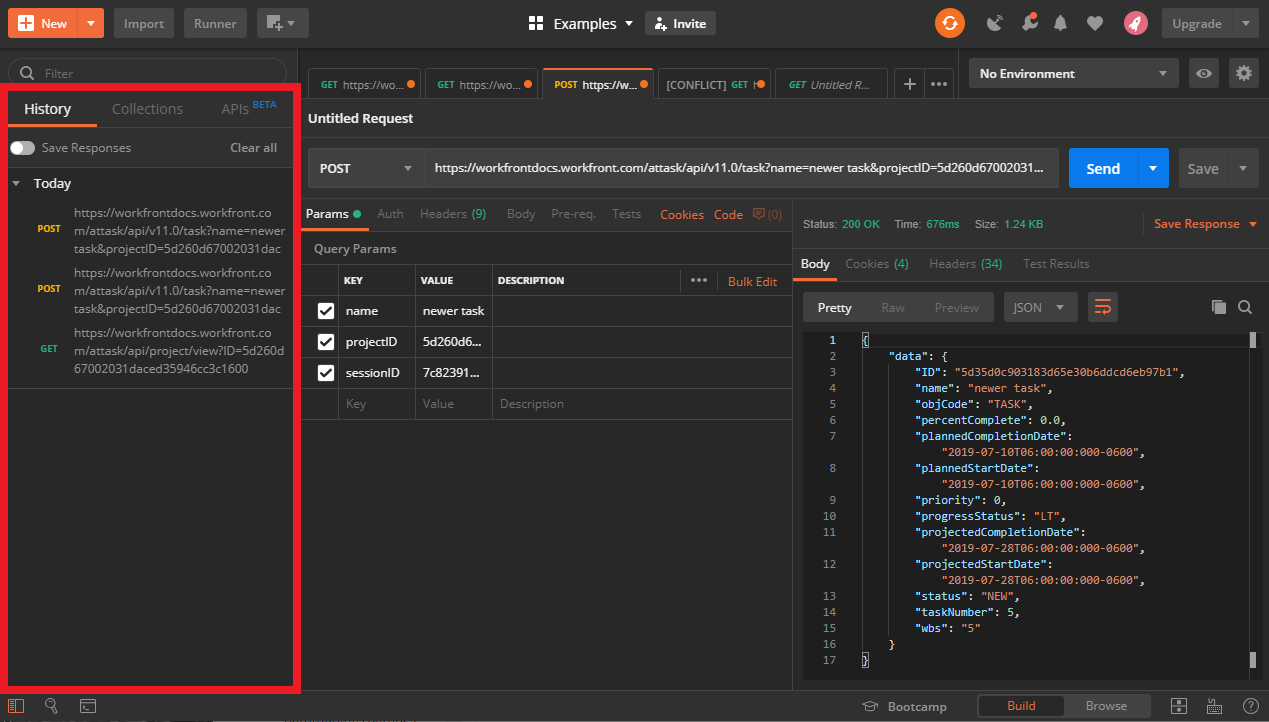
Task: Uncheck the sessionID param checkbox
Action: coord(325,373)
